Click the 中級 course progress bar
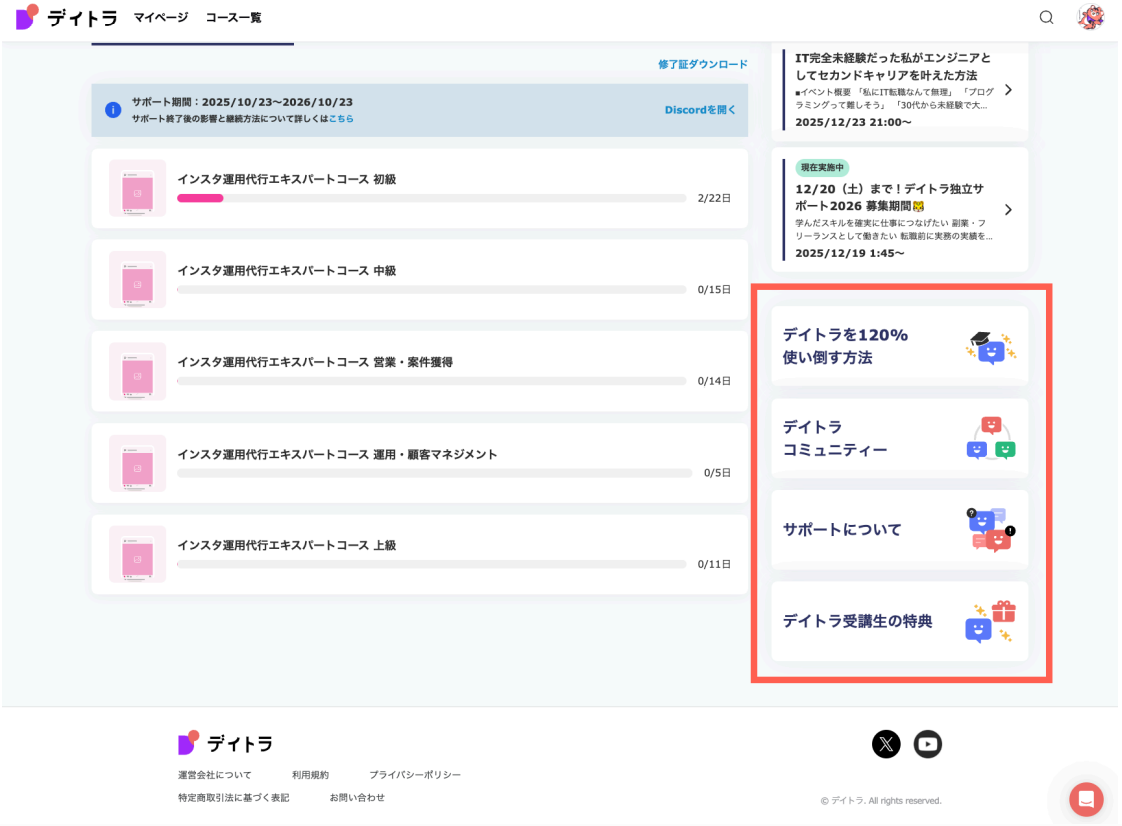1122x826 pixels. (431, 290)
